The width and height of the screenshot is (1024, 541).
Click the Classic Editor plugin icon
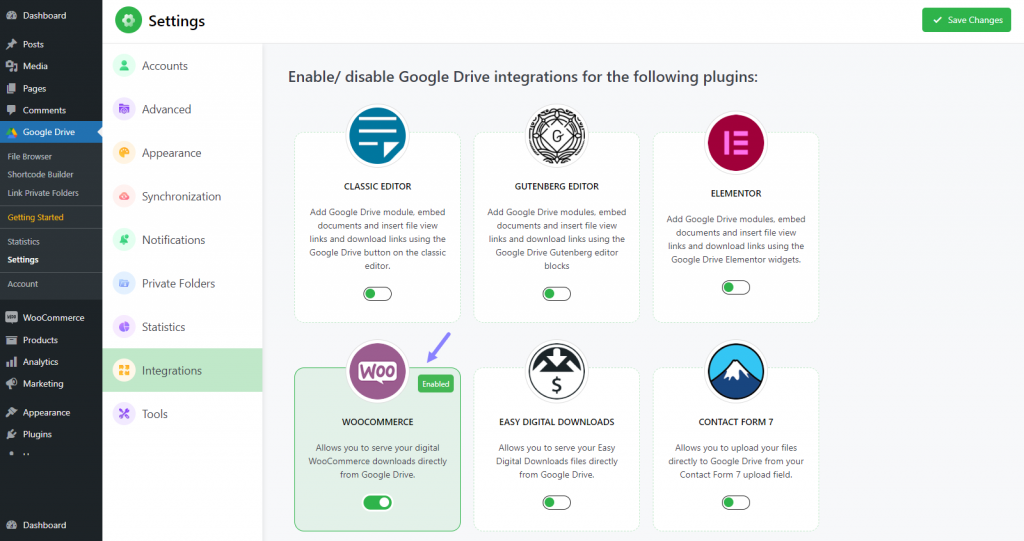(x=377, y=136)
